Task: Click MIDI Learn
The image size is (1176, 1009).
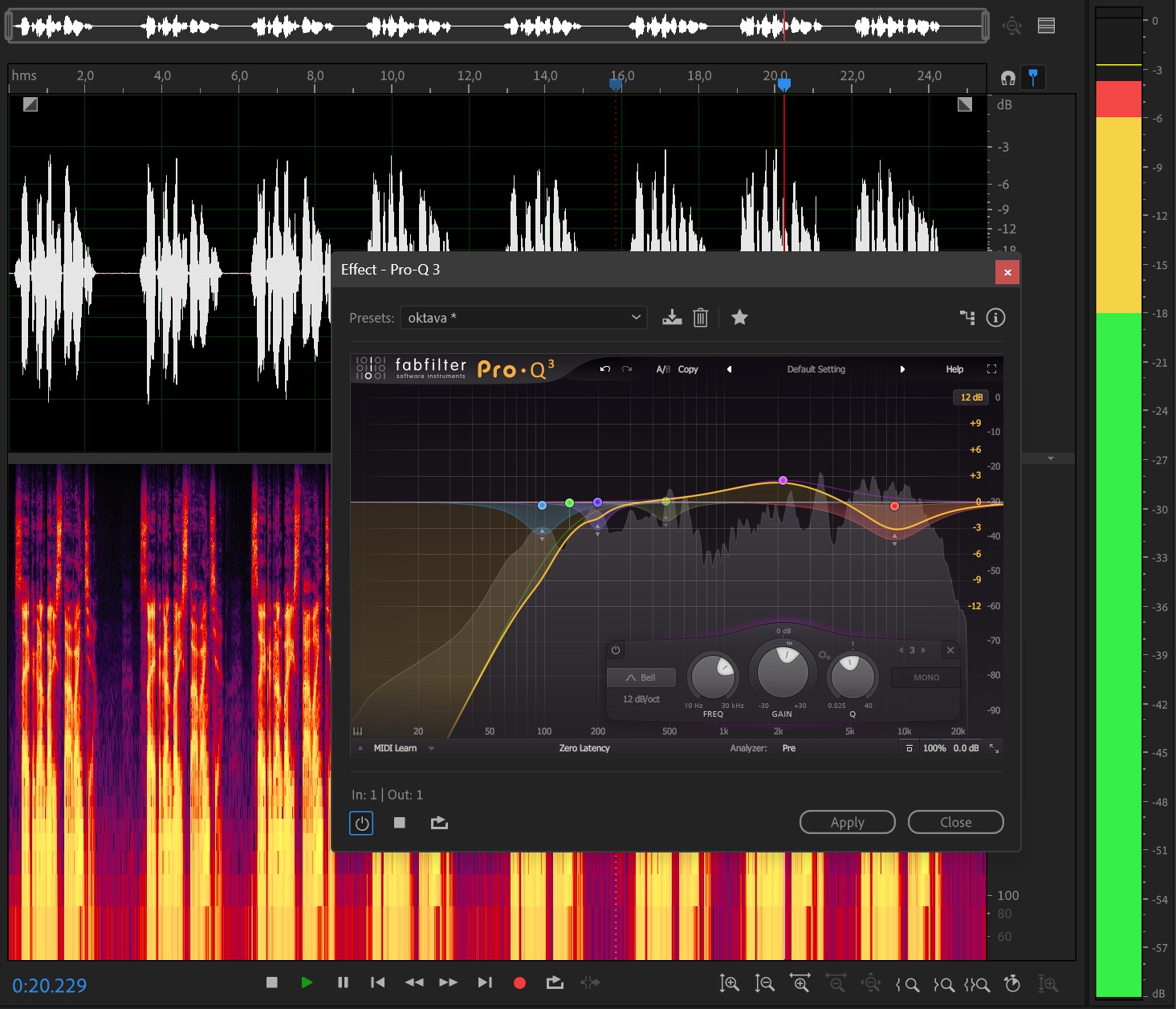Action: point(395,748)
